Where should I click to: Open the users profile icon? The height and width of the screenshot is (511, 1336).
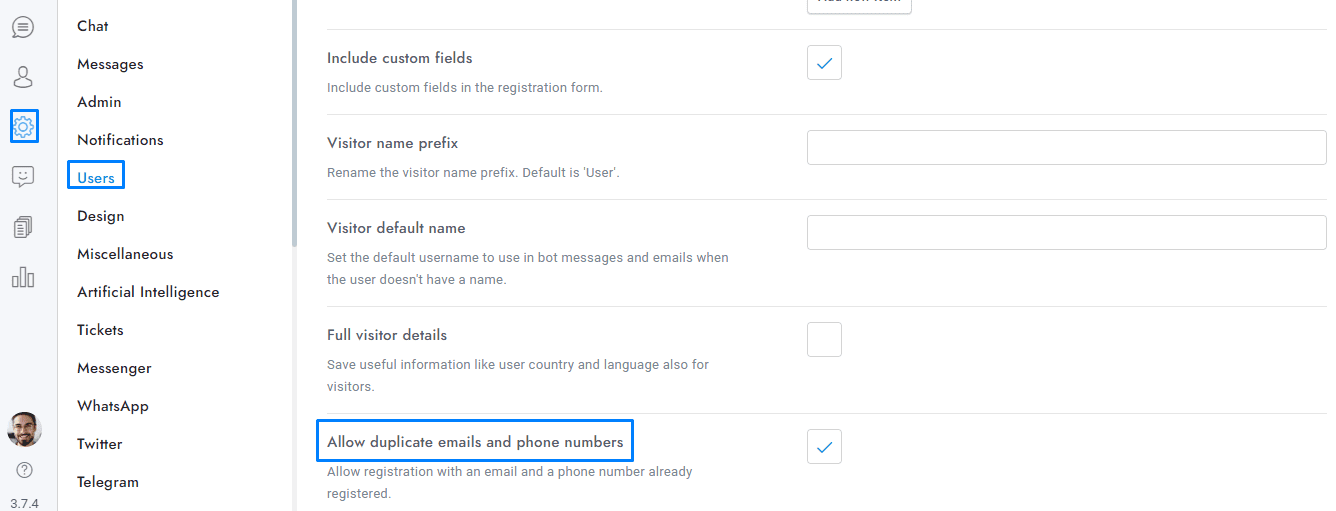(23, 77)
